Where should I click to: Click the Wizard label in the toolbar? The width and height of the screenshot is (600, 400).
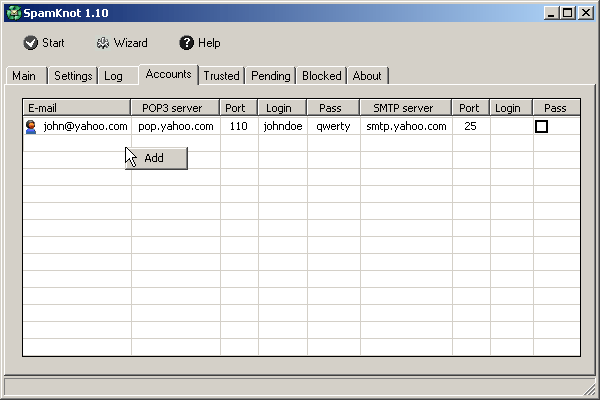click(x=130, y=43)
